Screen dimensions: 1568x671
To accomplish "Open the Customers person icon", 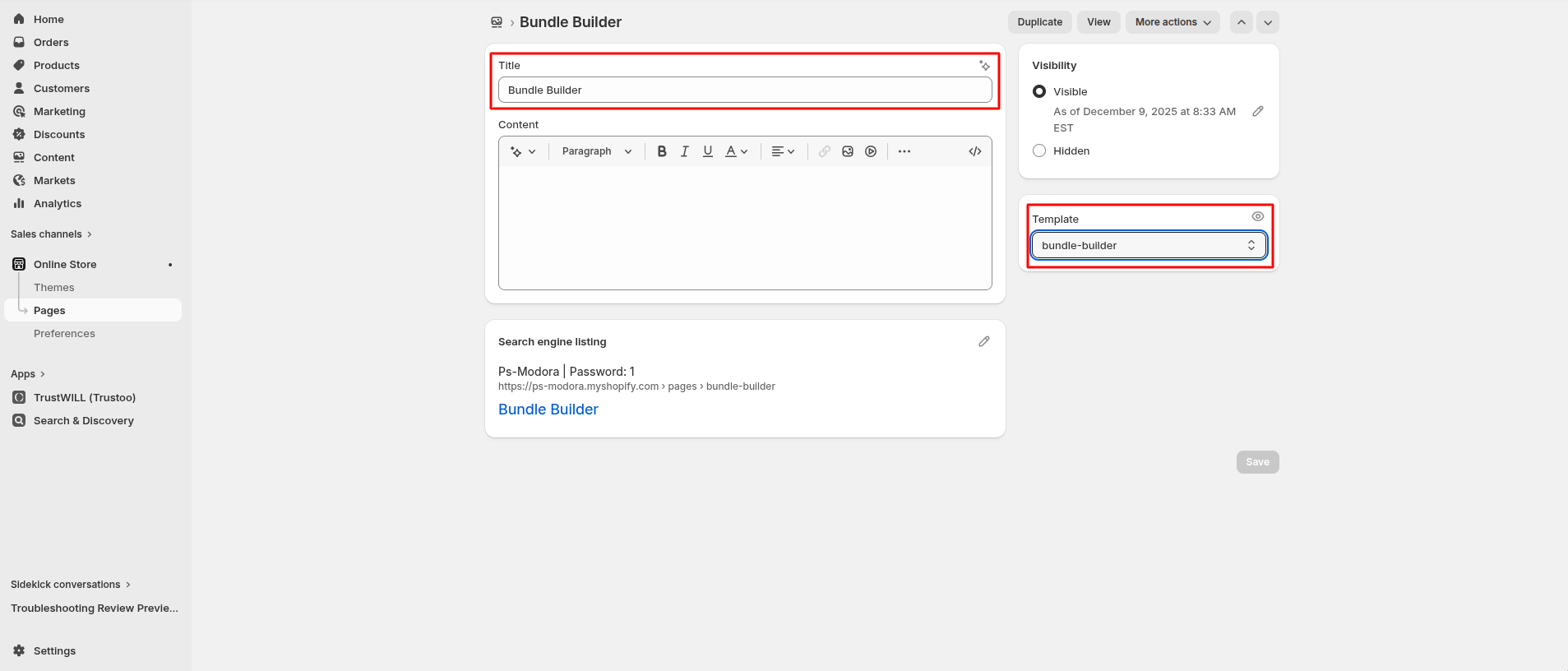I will pos(19,88).
